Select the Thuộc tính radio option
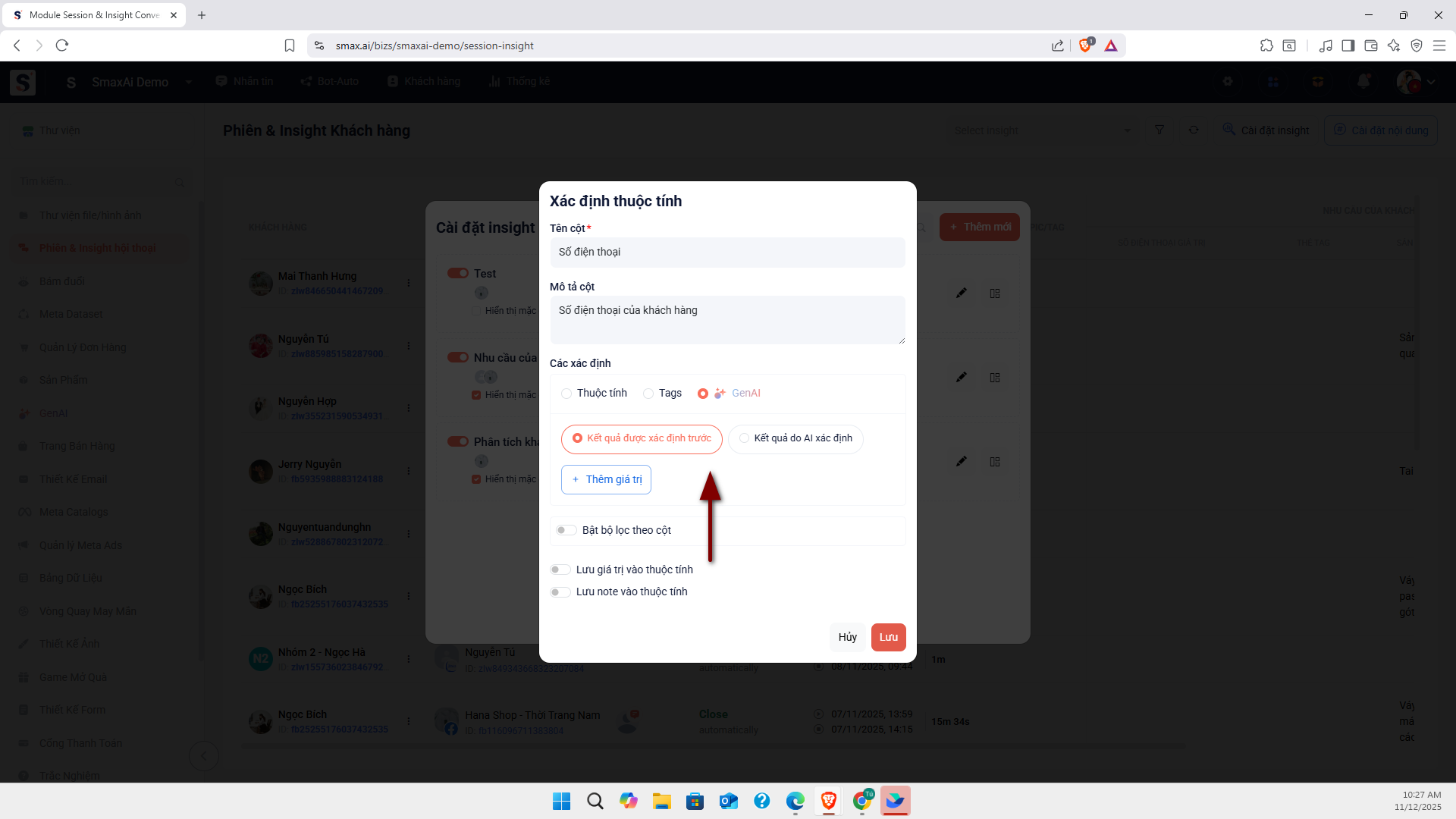Viewport: 1456px width, 819px height. (x=566, y=394)
